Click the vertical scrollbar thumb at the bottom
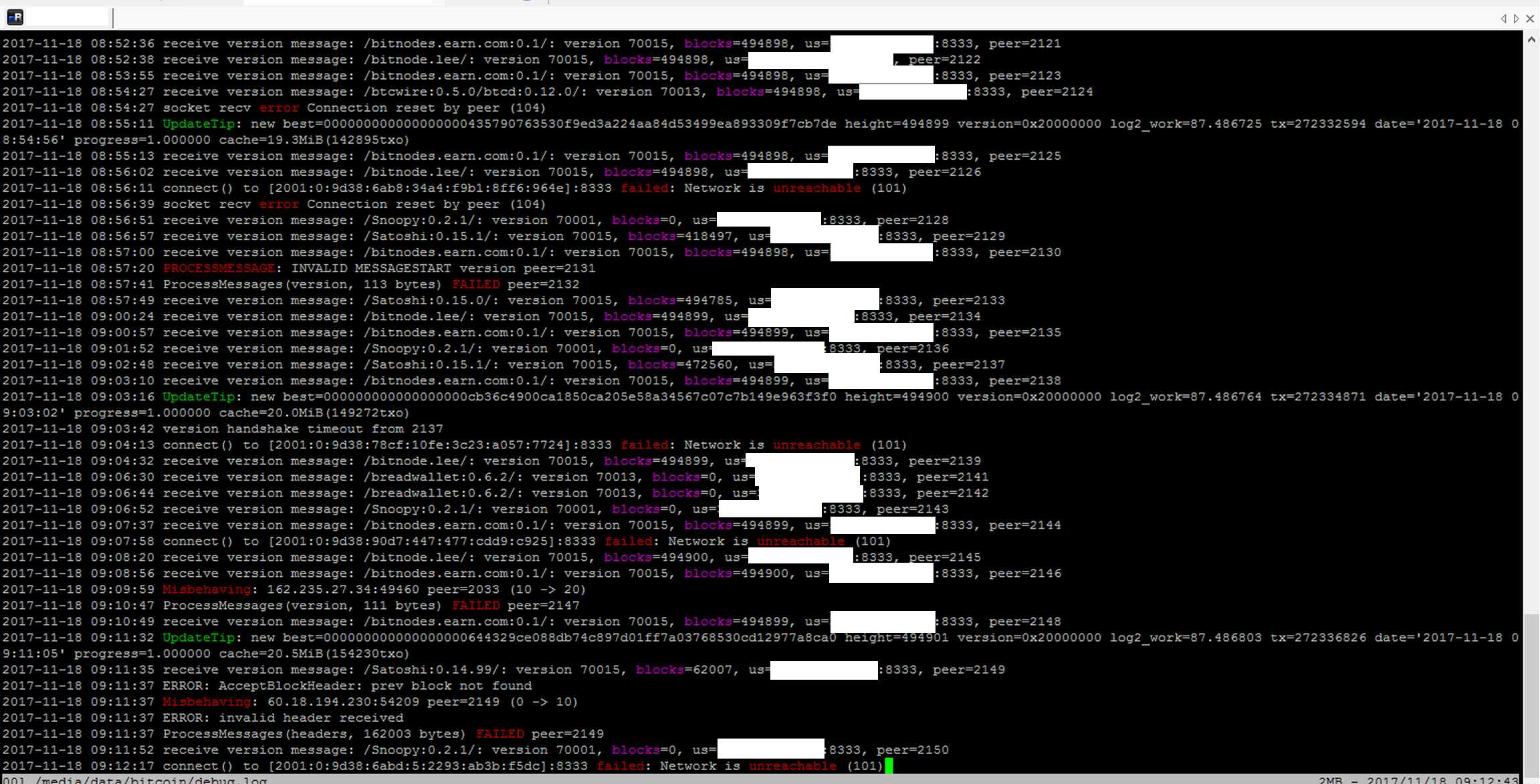Screen dimensions: 1540x784 point(1531,695)
